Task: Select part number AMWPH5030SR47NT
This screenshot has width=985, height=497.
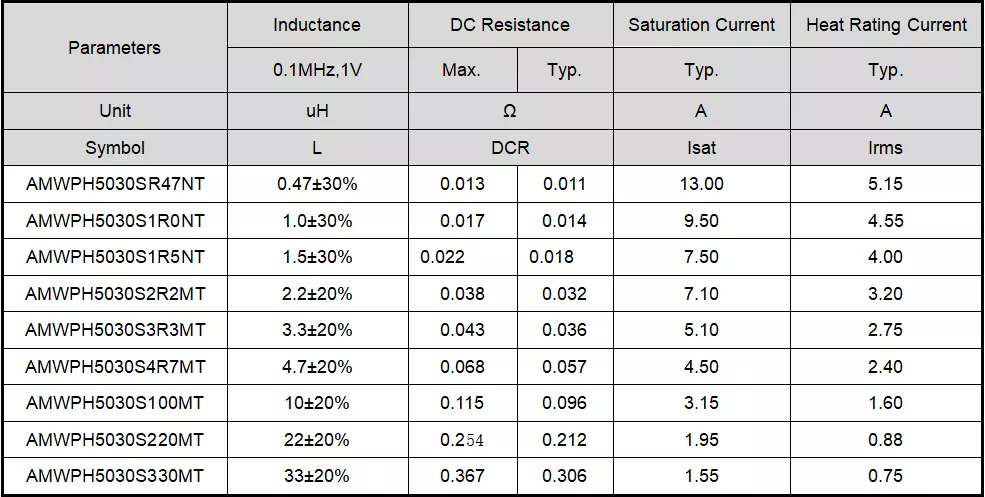Action: 114,184
